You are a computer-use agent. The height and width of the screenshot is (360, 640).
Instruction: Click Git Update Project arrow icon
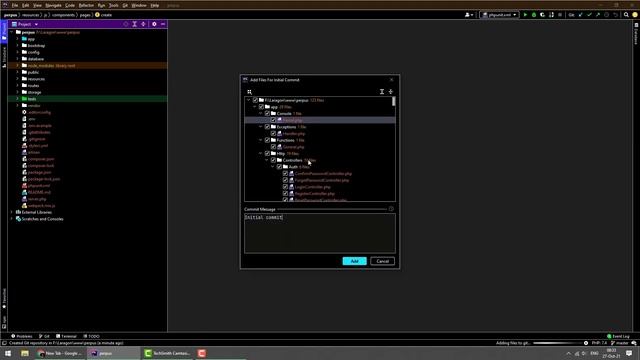(581, 15)
